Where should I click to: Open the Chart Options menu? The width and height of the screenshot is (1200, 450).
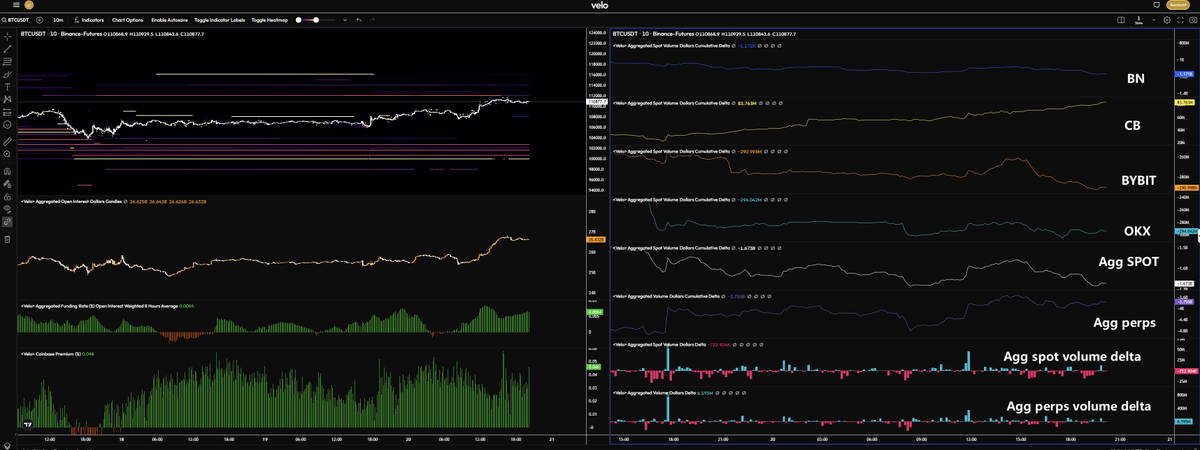(x=127, y=20)
